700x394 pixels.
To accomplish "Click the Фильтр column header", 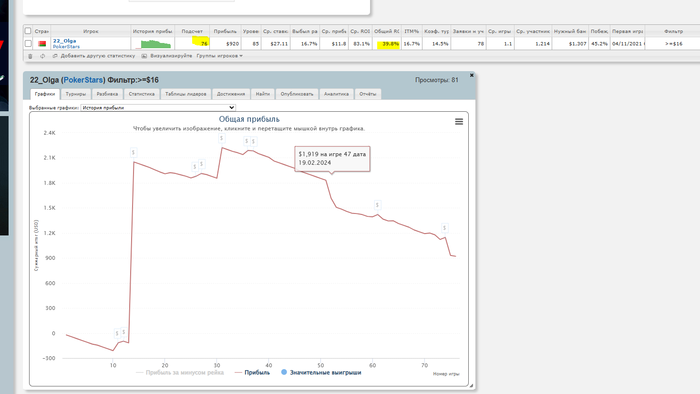I will pos(673,31).
